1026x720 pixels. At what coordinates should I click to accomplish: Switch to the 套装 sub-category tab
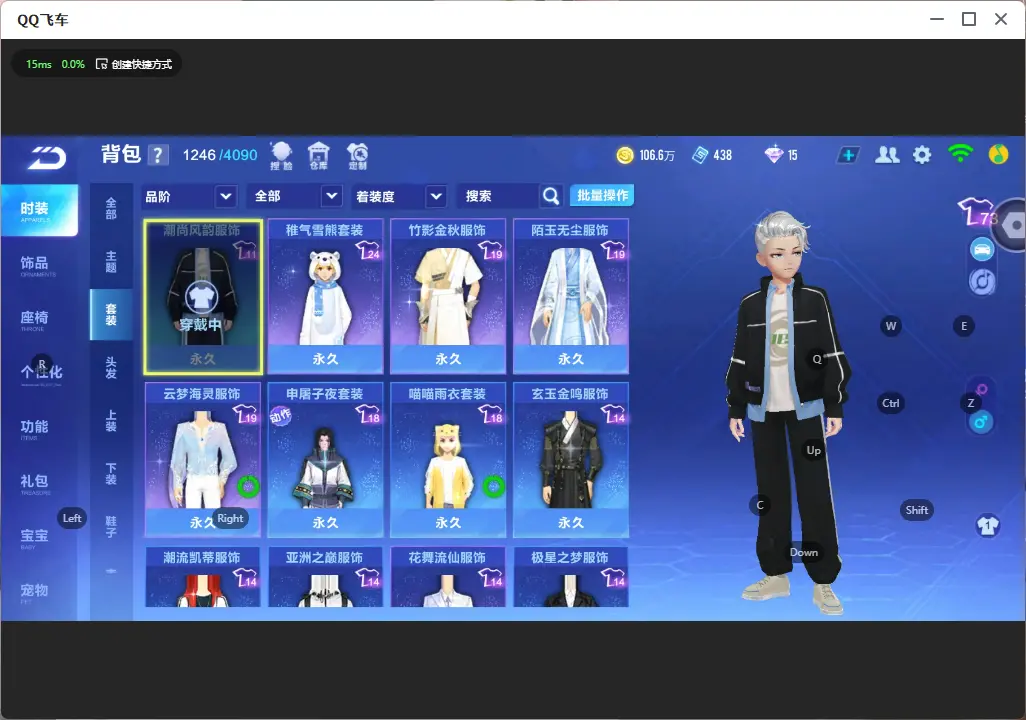coord(111,314)
